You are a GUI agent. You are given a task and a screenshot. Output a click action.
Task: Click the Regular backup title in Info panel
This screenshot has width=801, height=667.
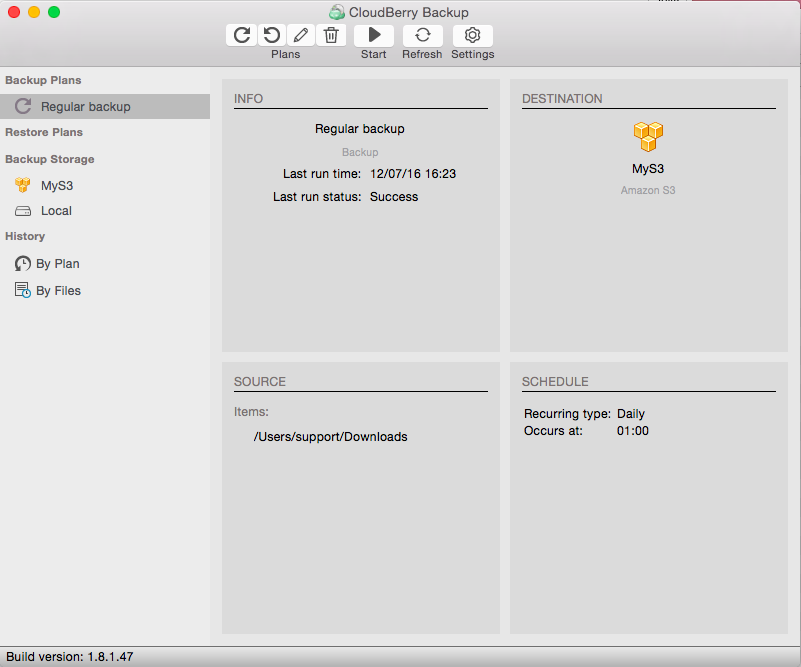(360, 129)
